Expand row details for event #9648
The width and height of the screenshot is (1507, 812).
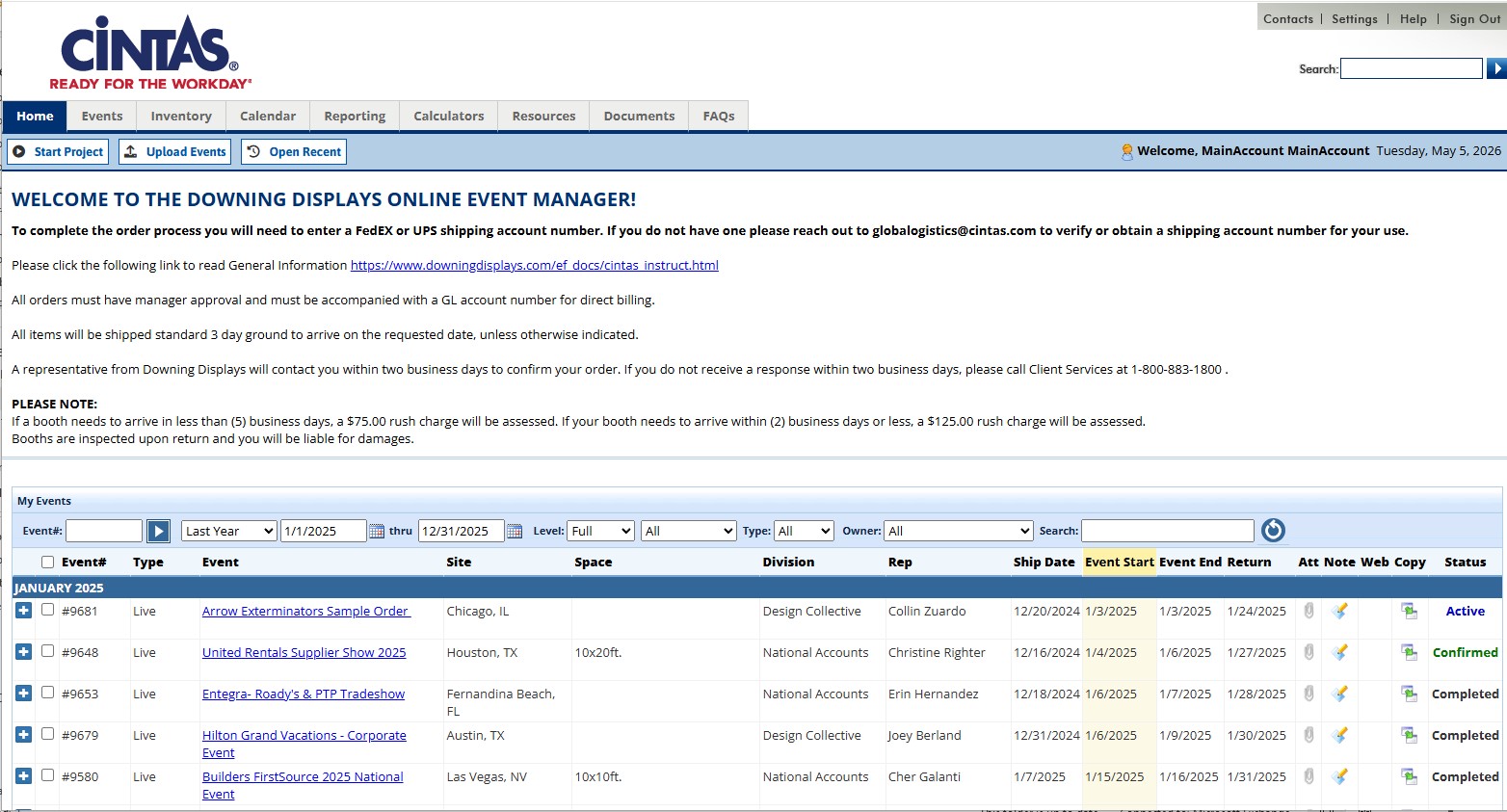[x=24, y=651]
